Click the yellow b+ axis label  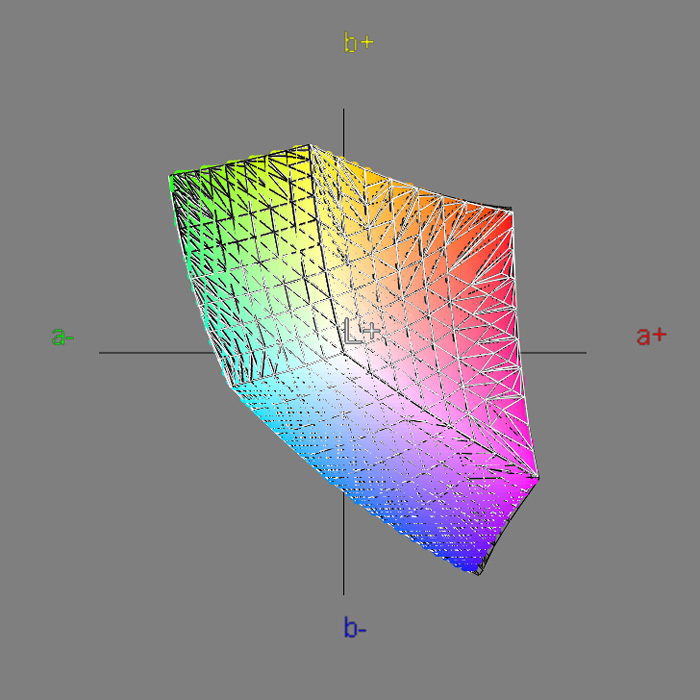tap(358, 43)
